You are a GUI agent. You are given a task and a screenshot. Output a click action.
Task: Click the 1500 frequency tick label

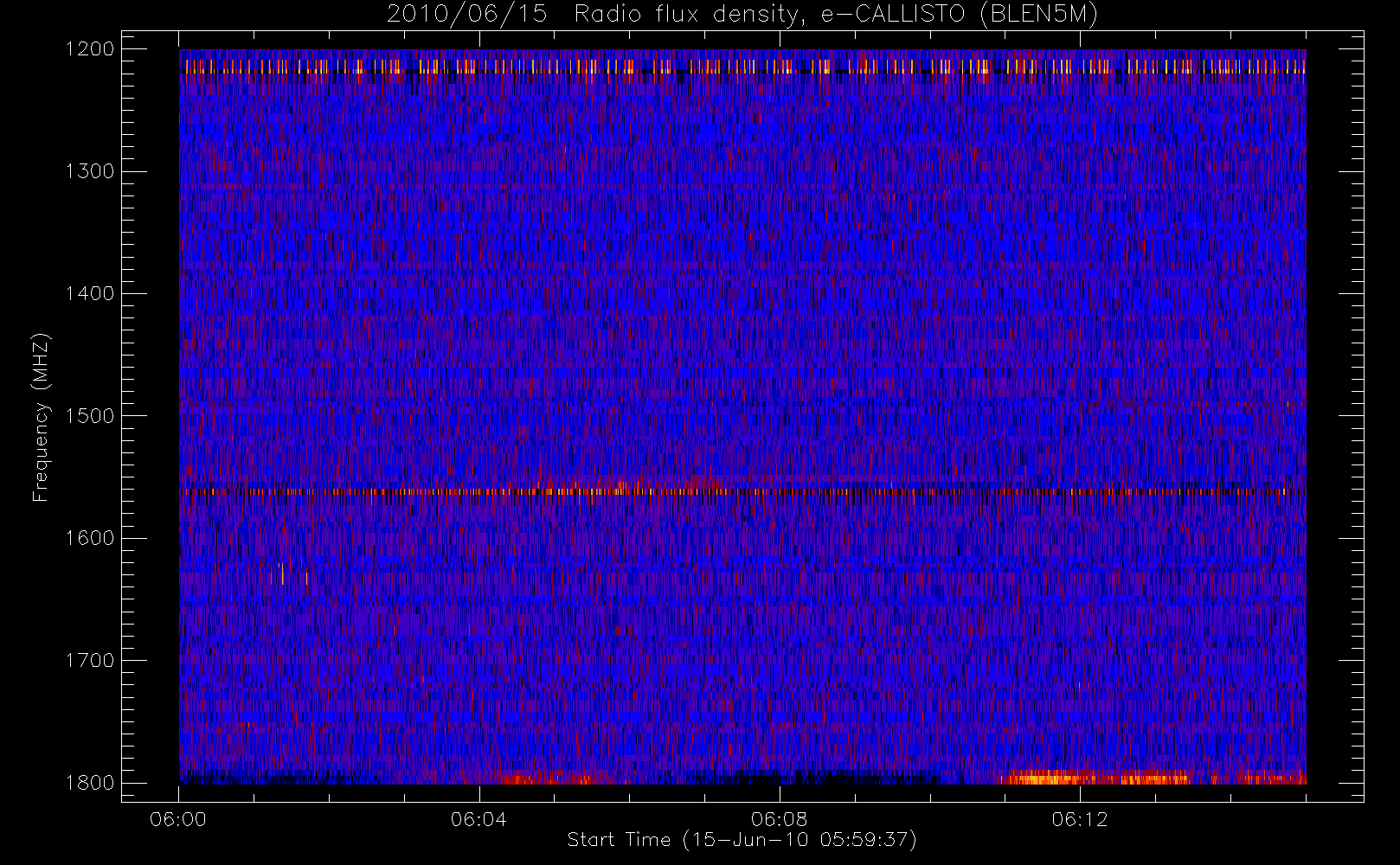(x=90, y=416)
